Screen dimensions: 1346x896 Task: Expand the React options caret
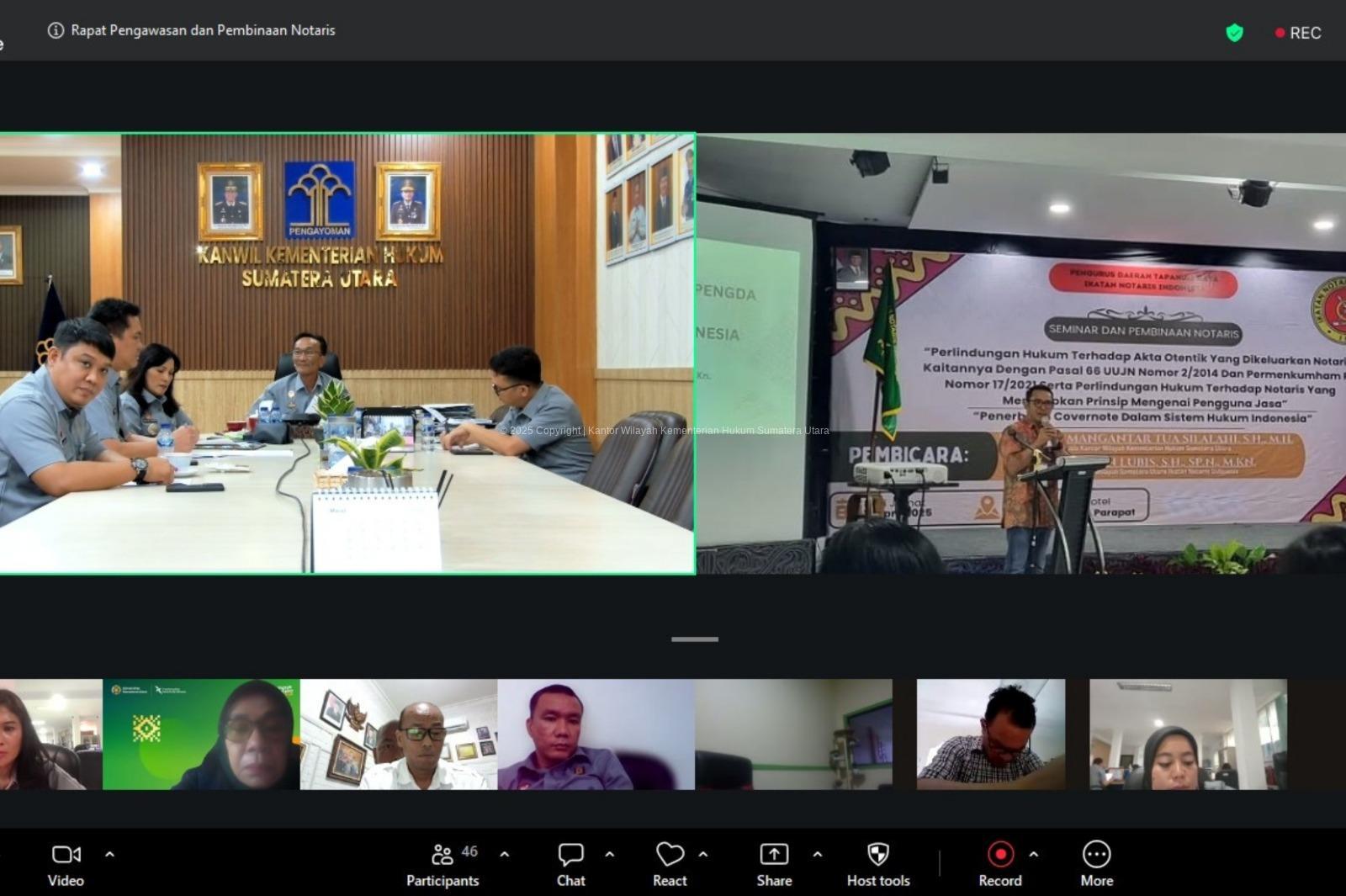pyautogui.click(x=703, y=854)
